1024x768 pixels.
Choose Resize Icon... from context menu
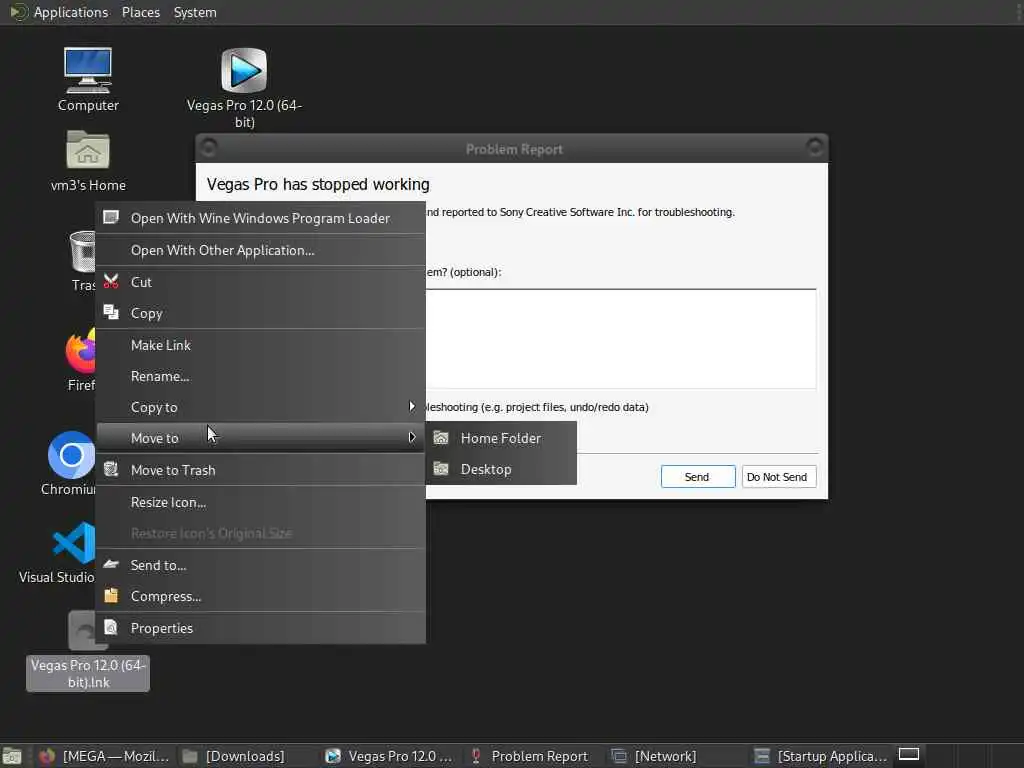pos(261,502)
